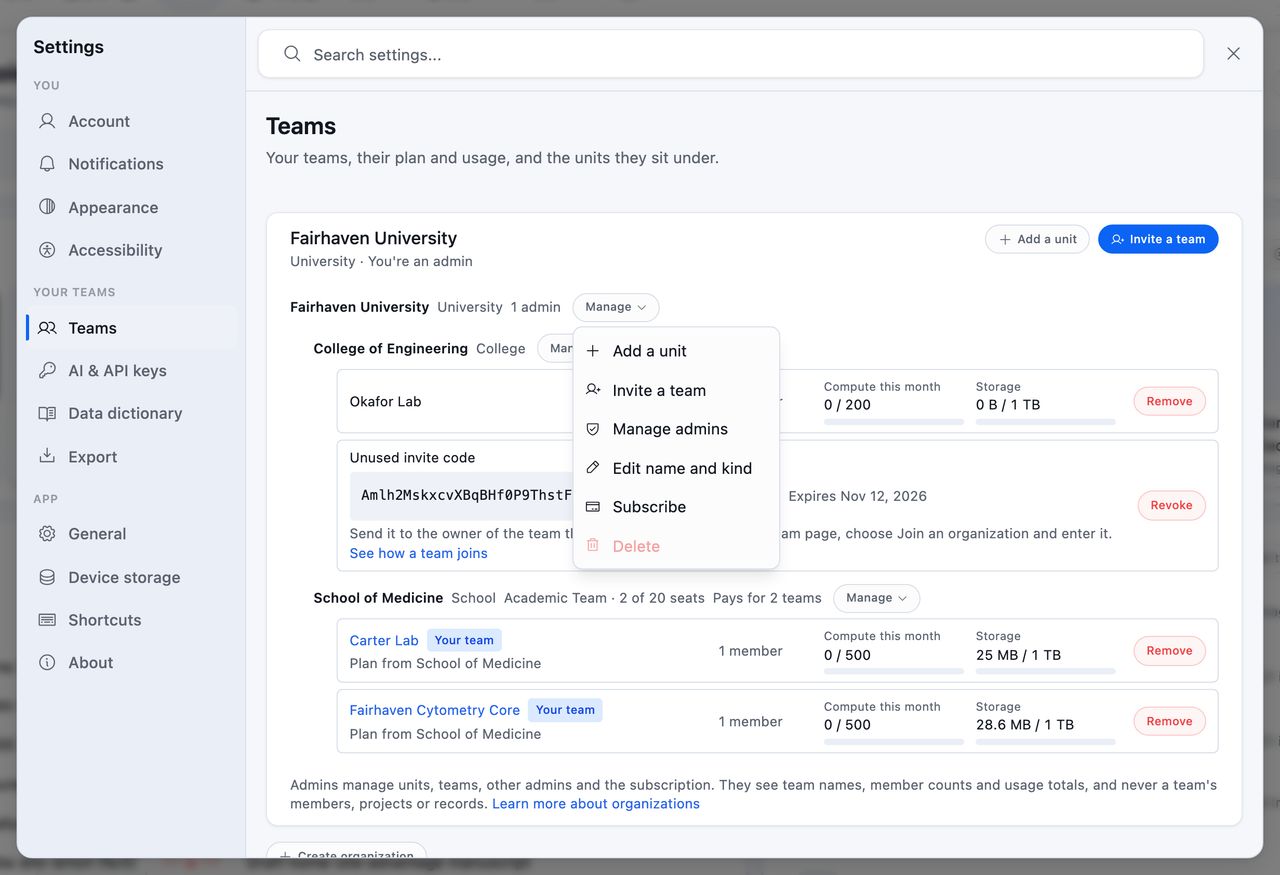Image resolution: width=1280 pixels, height=875 pixels.
Task: Click the Export download icon
Action: 47,456
